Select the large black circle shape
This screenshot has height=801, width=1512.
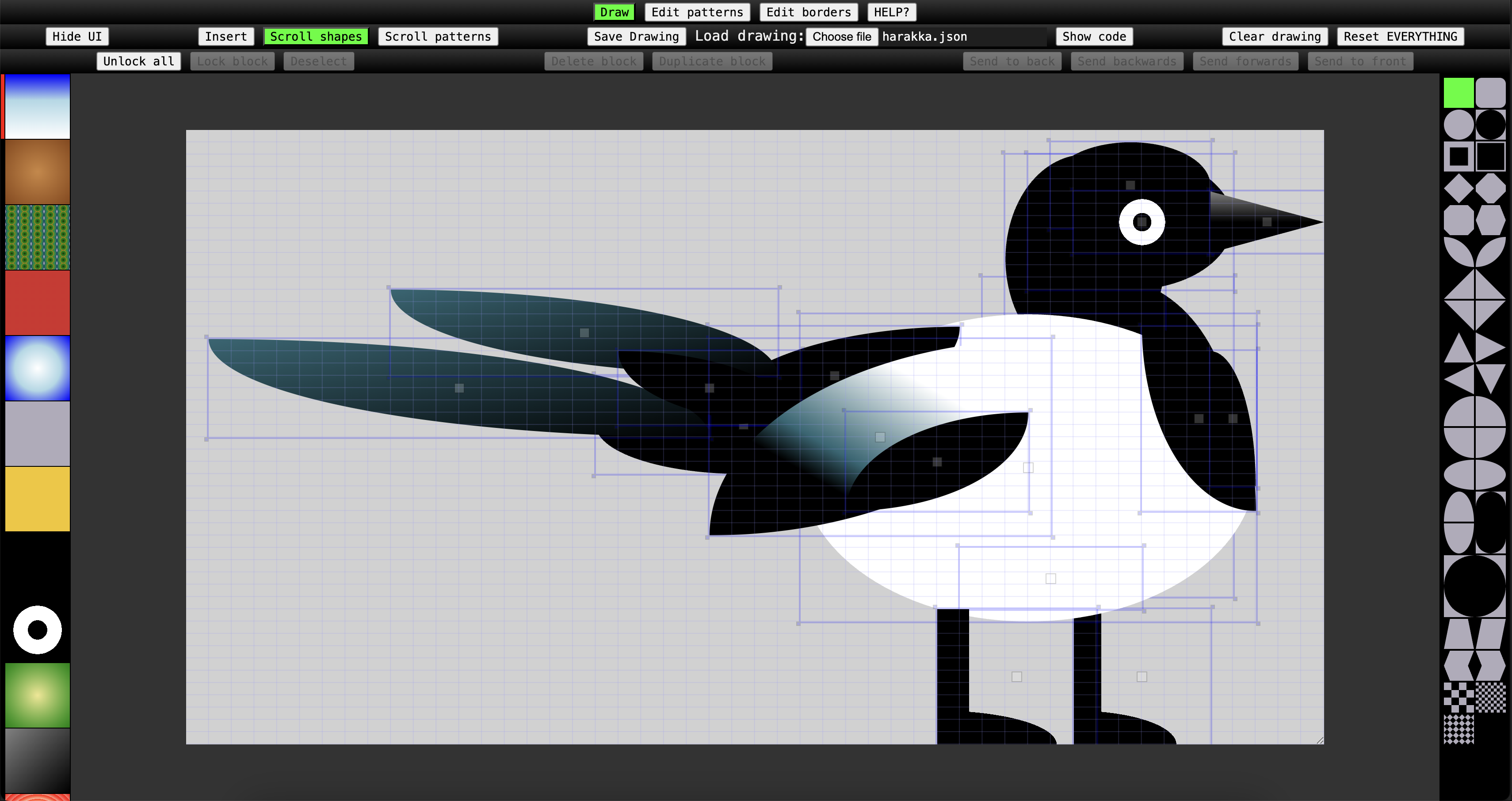click(1474, 586)
